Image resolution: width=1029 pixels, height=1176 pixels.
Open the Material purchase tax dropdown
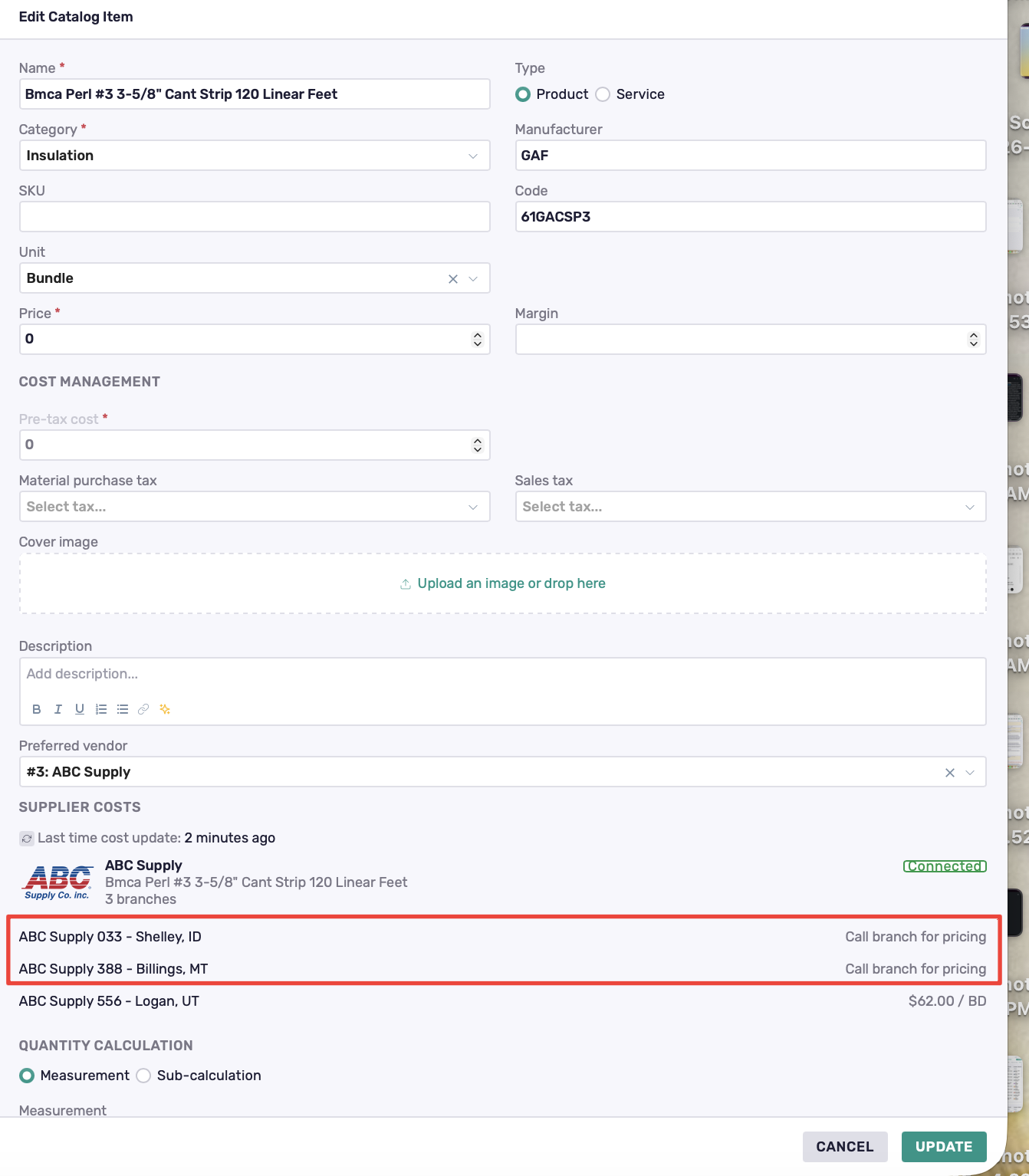tap(255, 507)
